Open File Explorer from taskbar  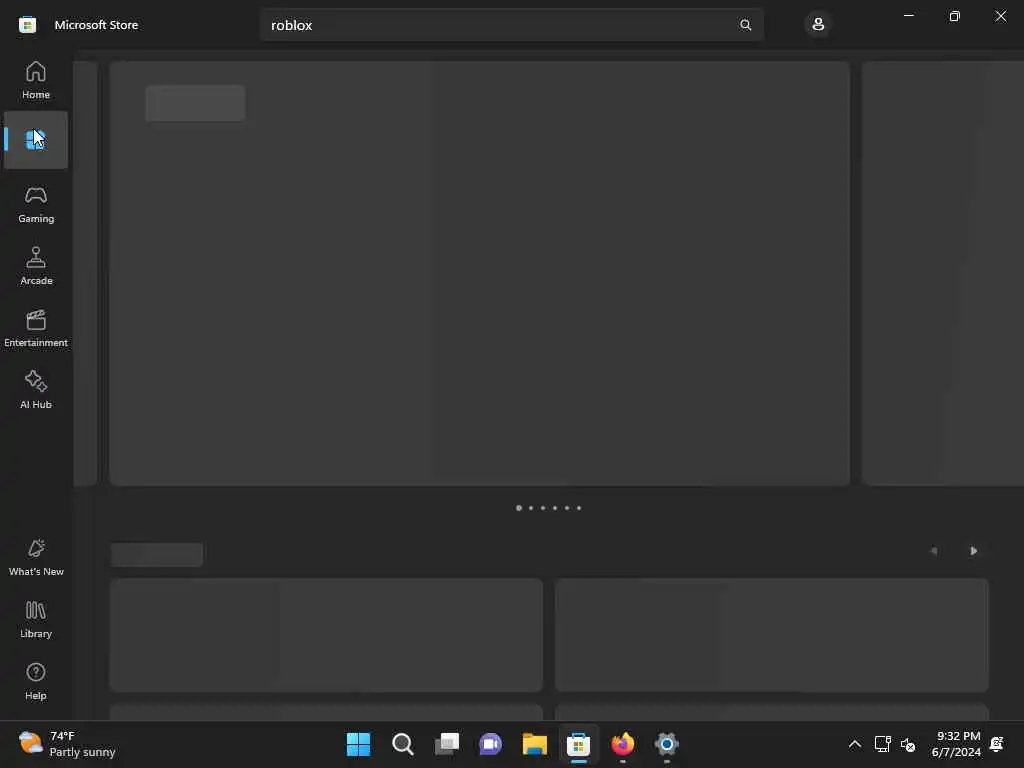(x=535, y=744)
